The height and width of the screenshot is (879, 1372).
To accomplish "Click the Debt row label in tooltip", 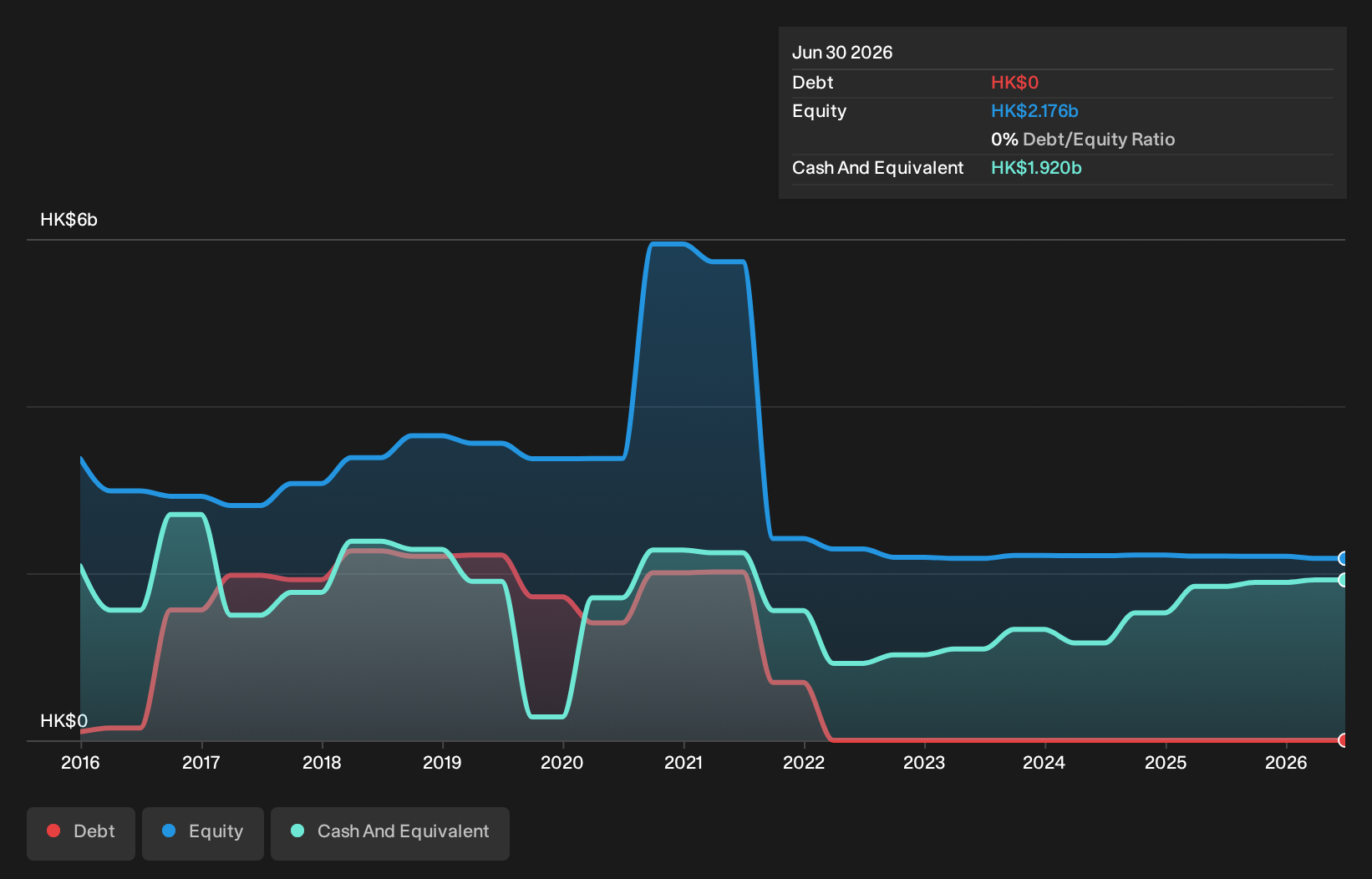I will tap(812, 83).
